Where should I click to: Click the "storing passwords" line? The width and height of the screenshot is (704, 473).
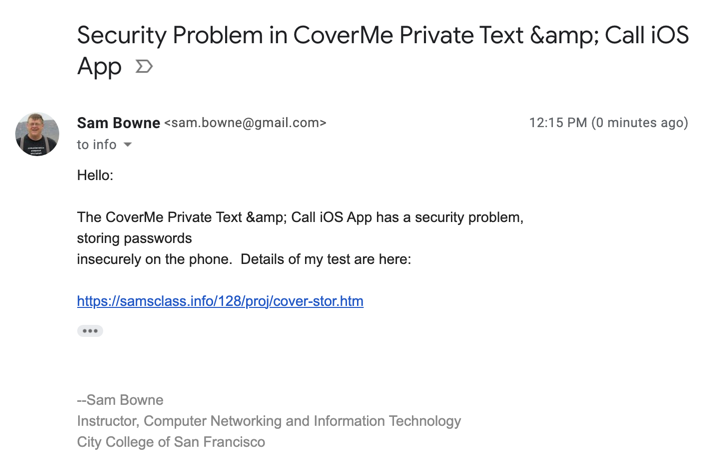point(134,238)
